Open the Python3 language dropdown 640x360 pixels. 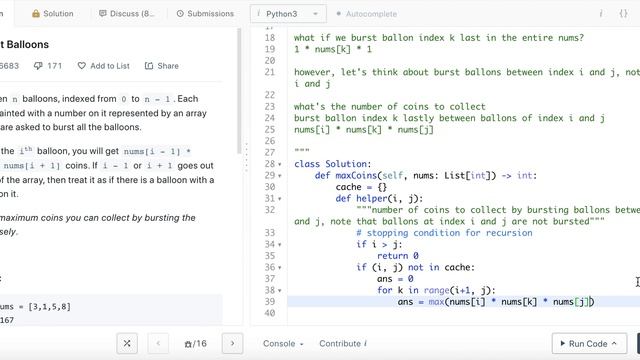point(288,14)
